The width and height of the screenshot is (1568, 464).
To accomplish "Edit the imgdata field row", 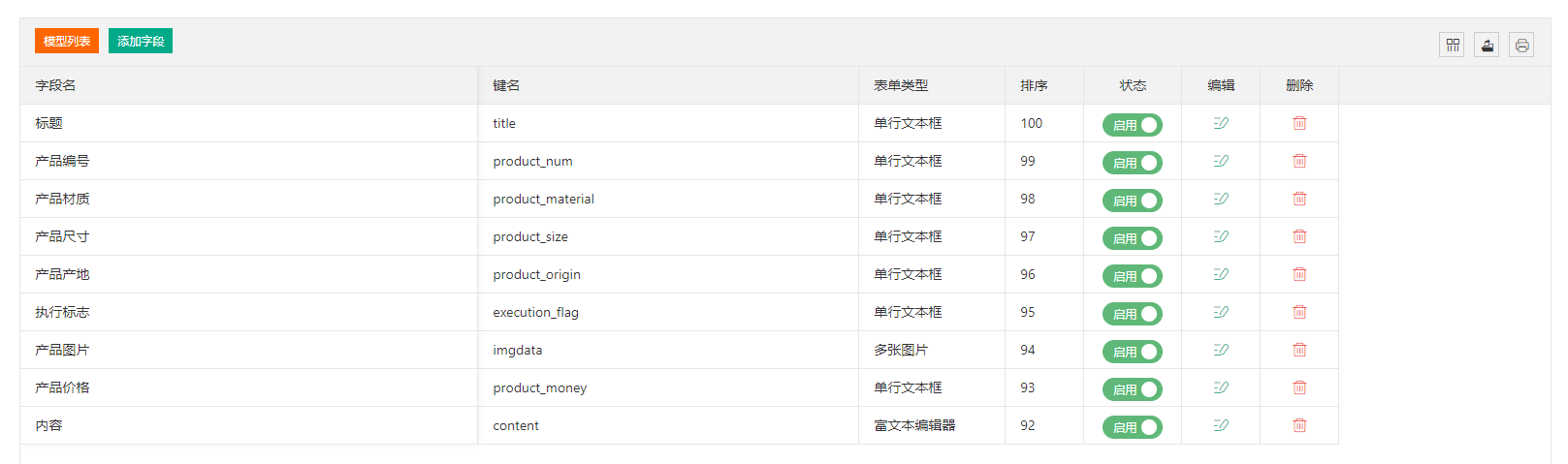I will point(1221,350).
